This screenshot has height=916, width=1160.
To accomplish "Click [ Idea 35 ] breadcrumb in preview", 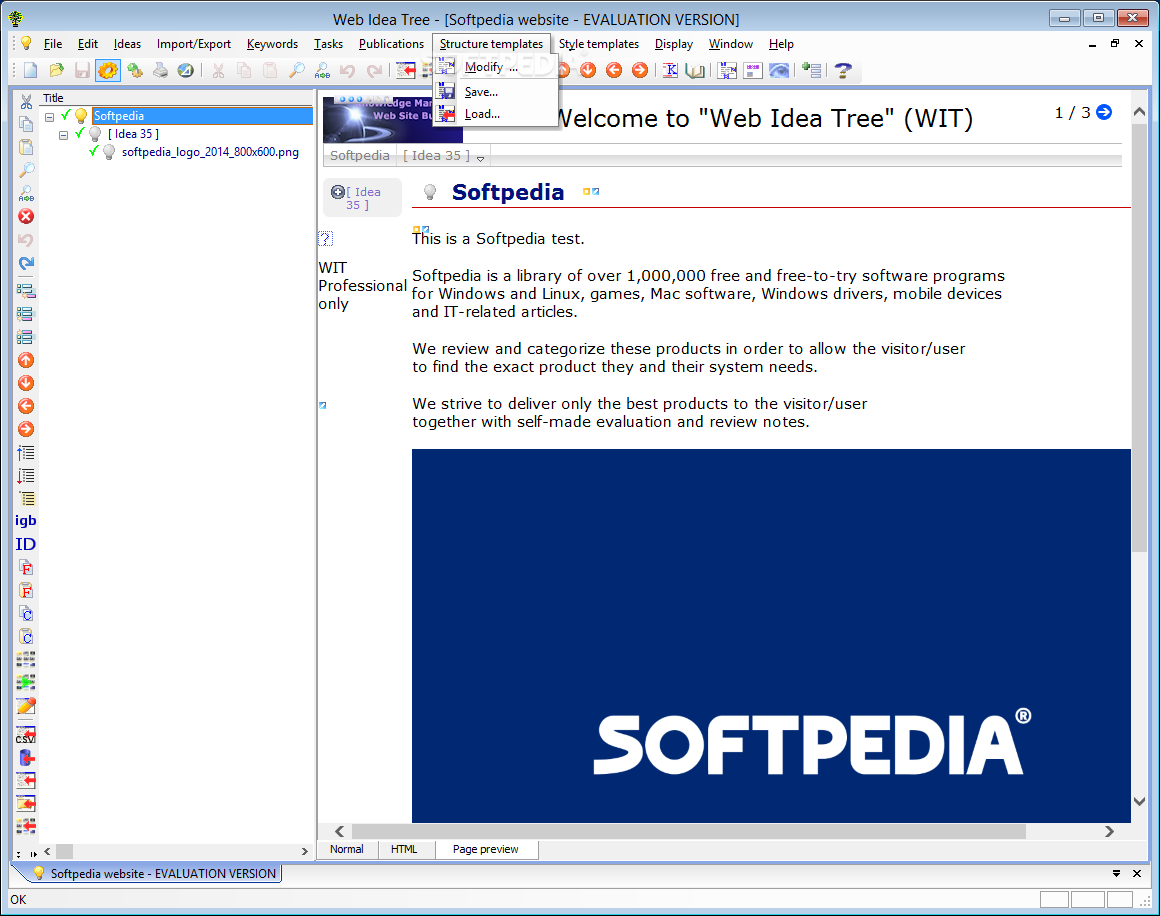I will click(436, 155).
